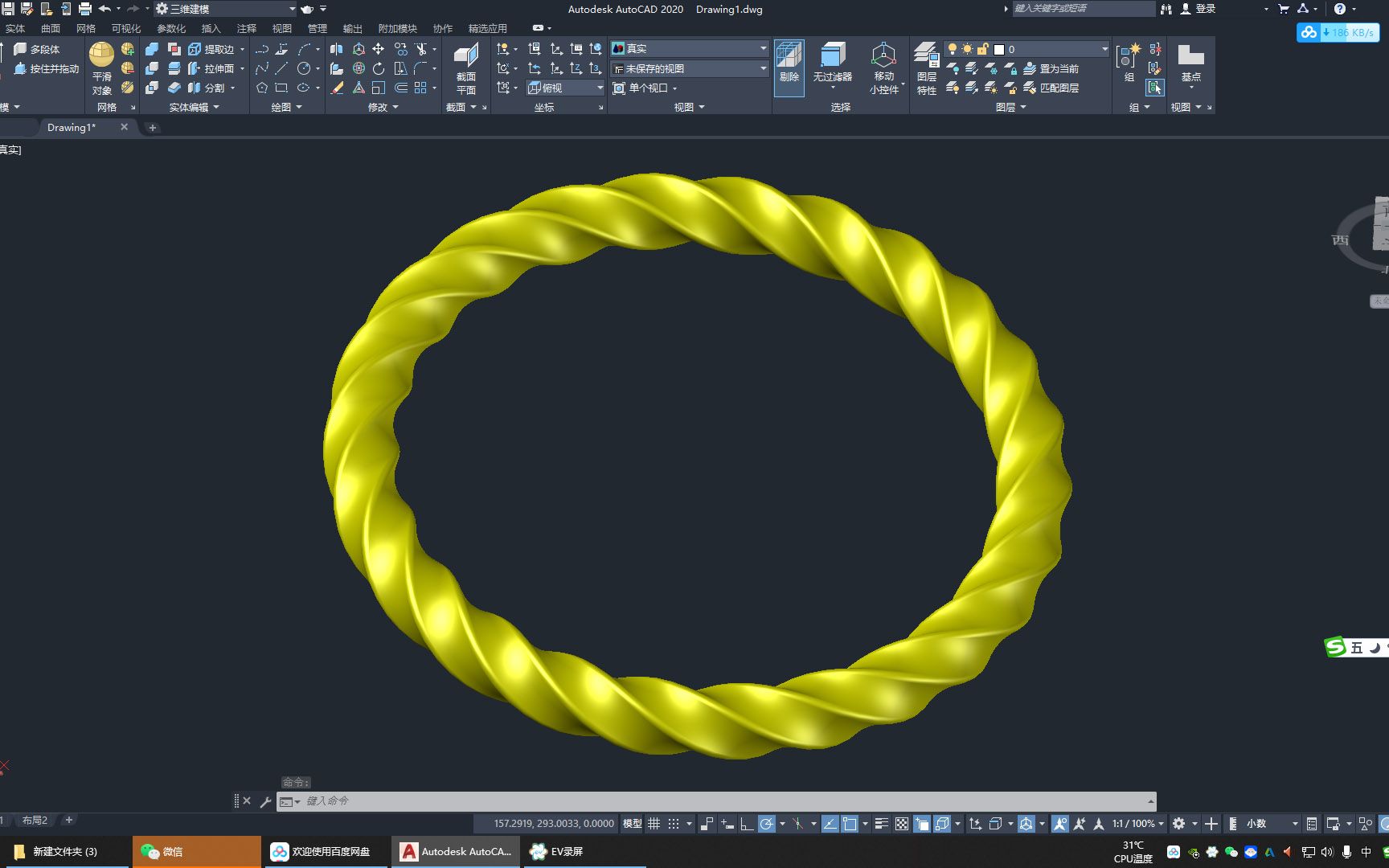Open the unsaved view (未保存的视图) dropdown
1389x868 pixels.
tap(690, 68)
